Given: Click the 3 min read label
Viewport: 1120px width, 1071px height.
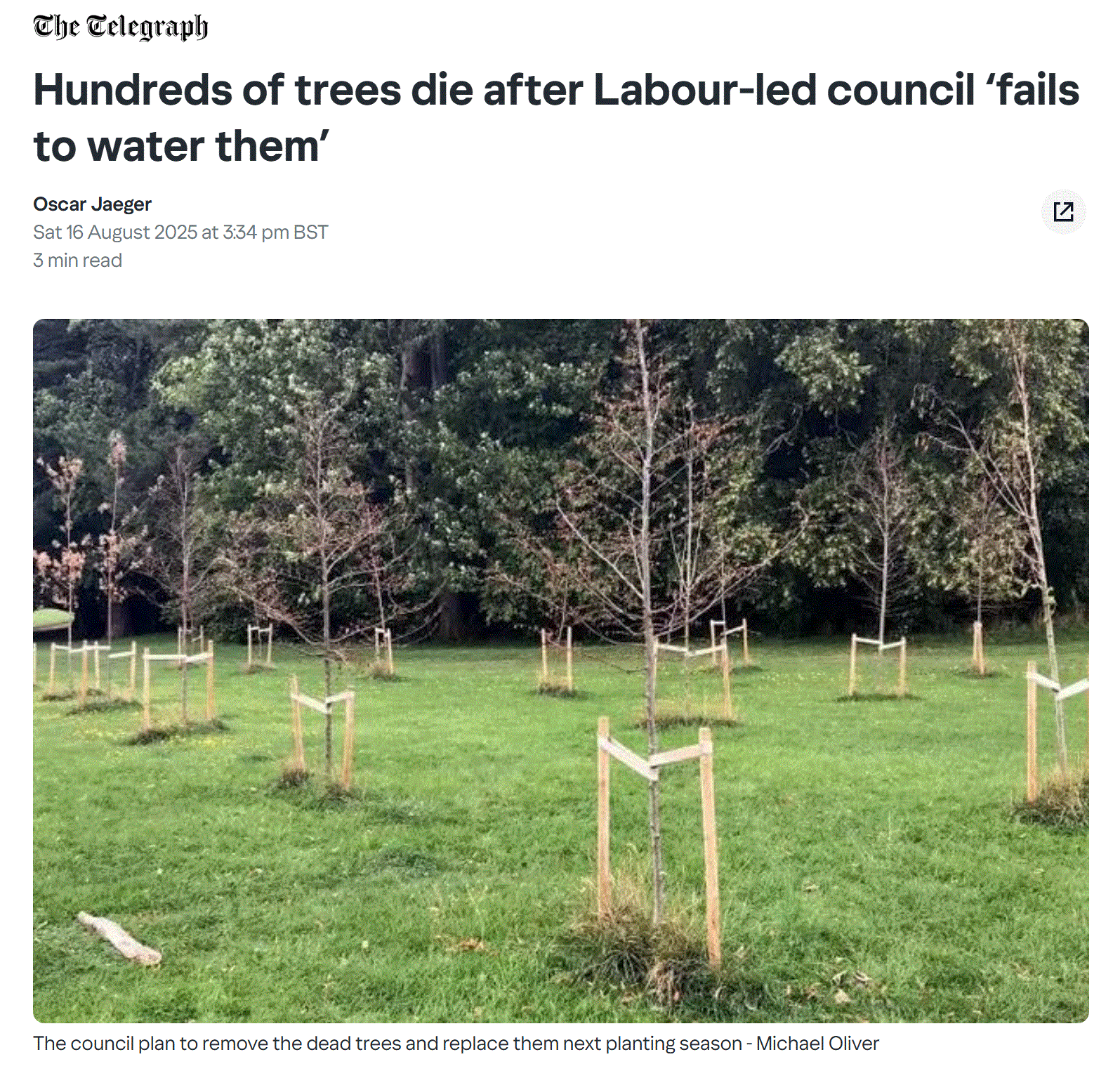Looking at the screenshot, I should (x=77, y=261).
